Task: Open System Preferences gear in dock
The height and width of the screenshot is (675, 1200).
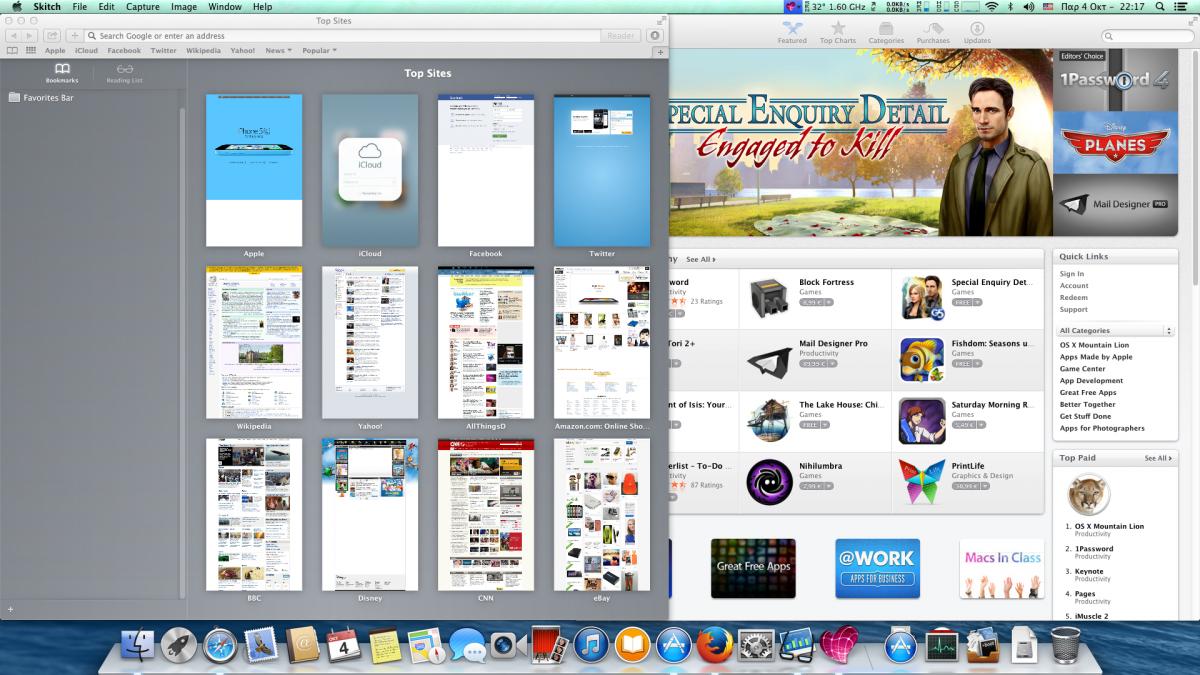Action: [x=756, y=645]
